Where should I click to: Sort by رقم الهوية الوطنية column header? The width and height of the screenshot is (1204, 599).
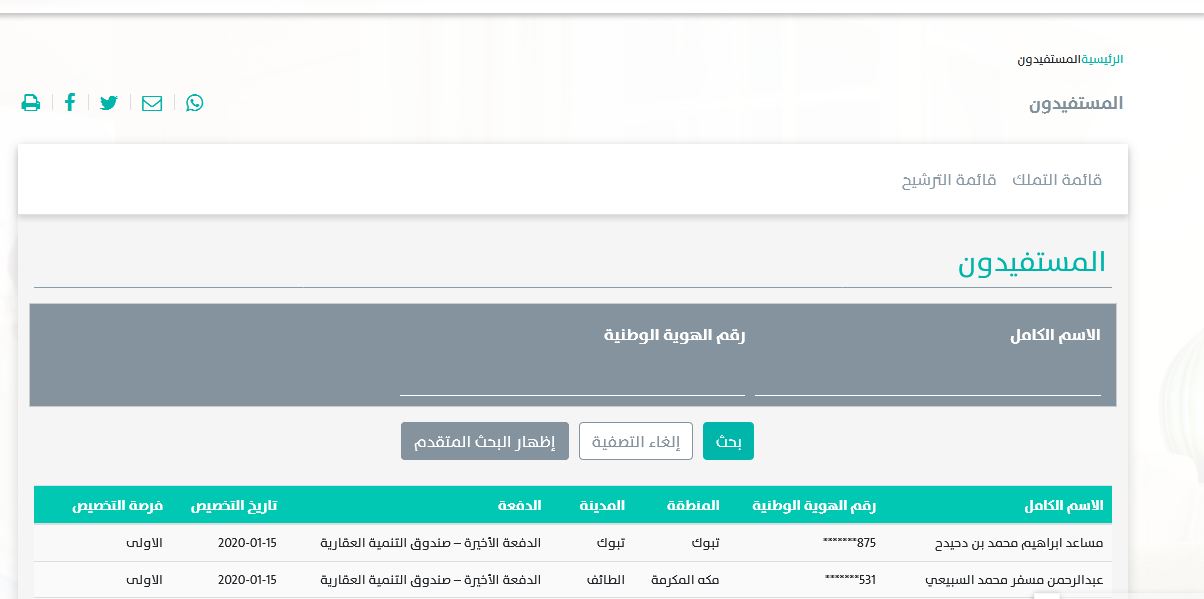click(814, 505)
